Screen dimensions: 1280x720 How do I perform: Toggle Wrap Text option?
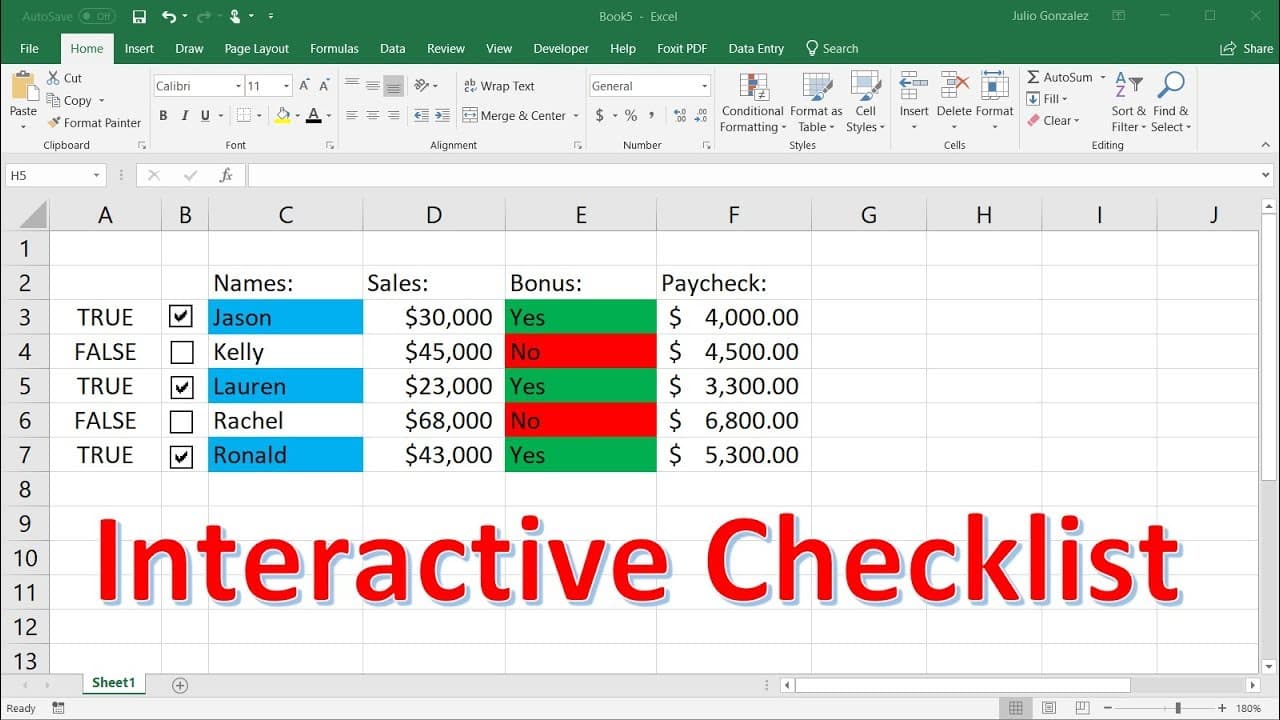click(x=499, y=86)
